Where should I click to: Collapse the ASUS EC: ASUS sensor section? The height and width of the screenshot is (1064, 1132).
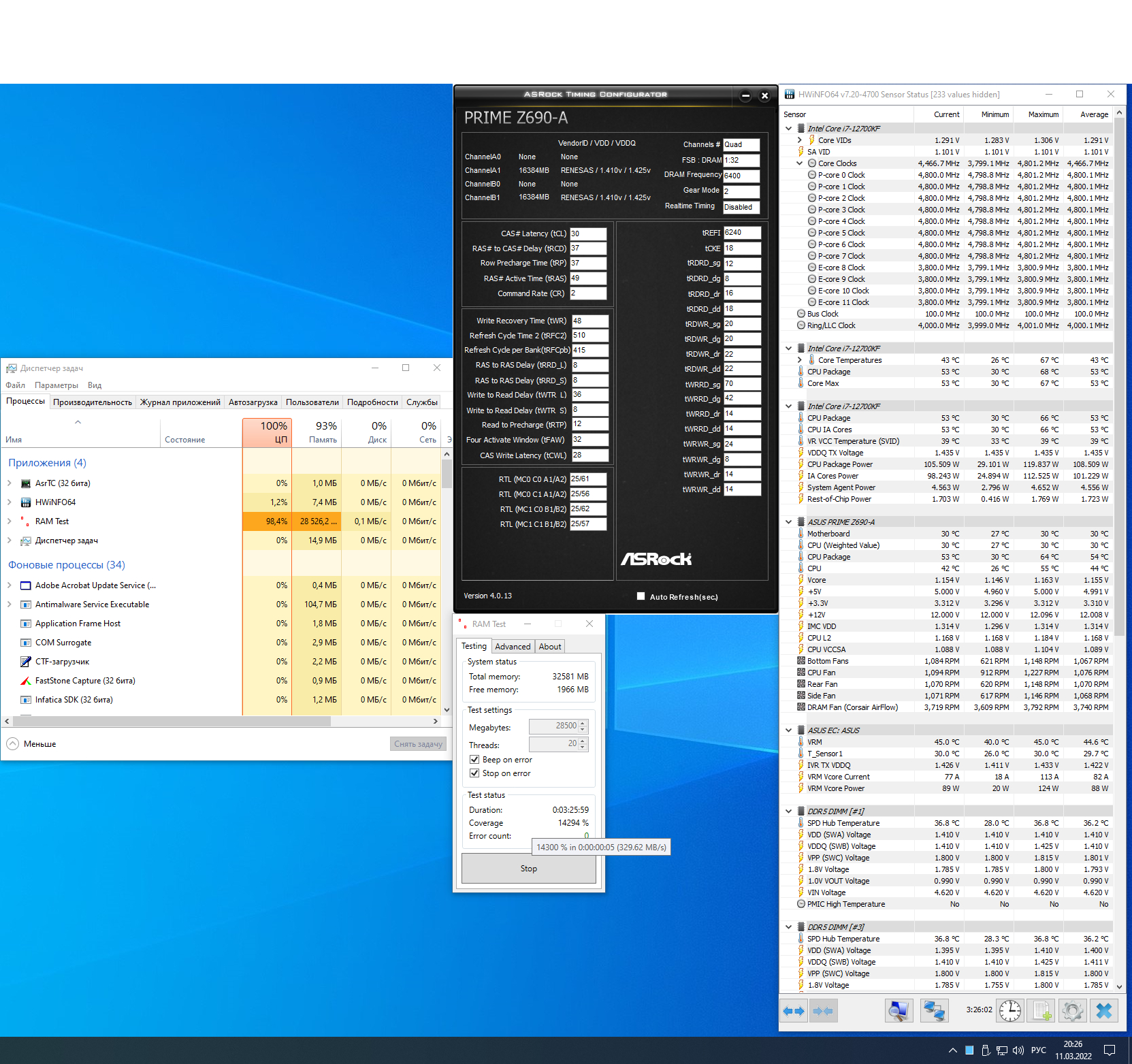[789, 730]
